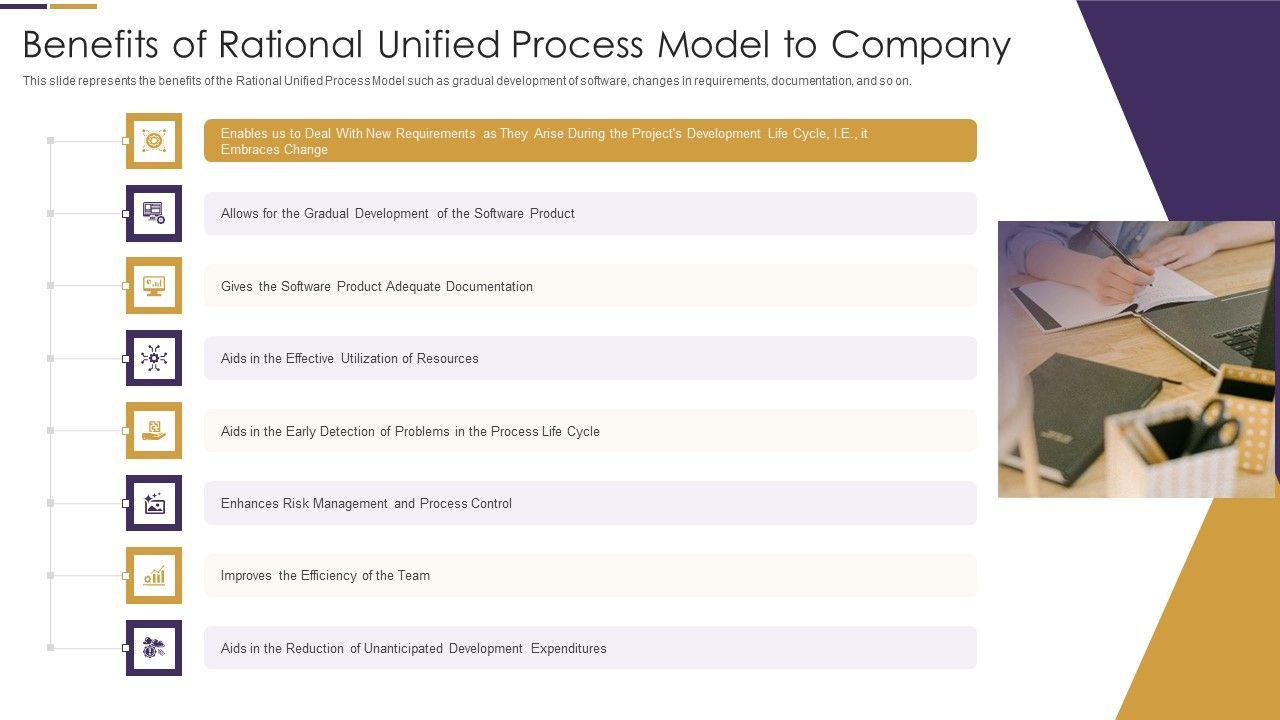Click 'Enhances Risk Management and Process Control' box

590,503
